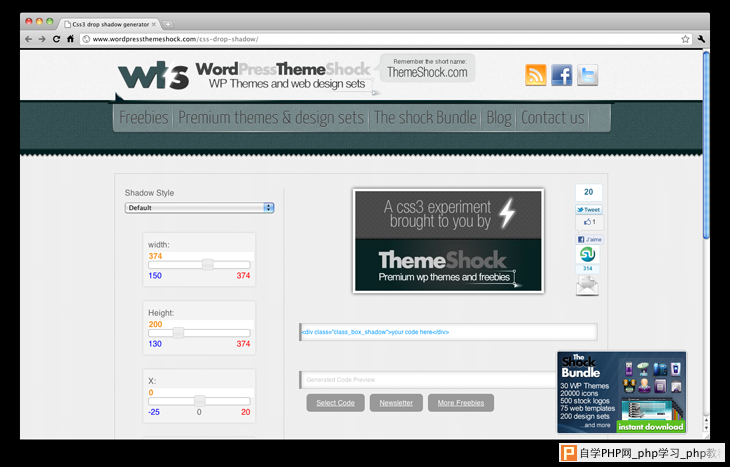730x467 pixels.
Task: Click the div class code field
Action: (x=448, y=332)
